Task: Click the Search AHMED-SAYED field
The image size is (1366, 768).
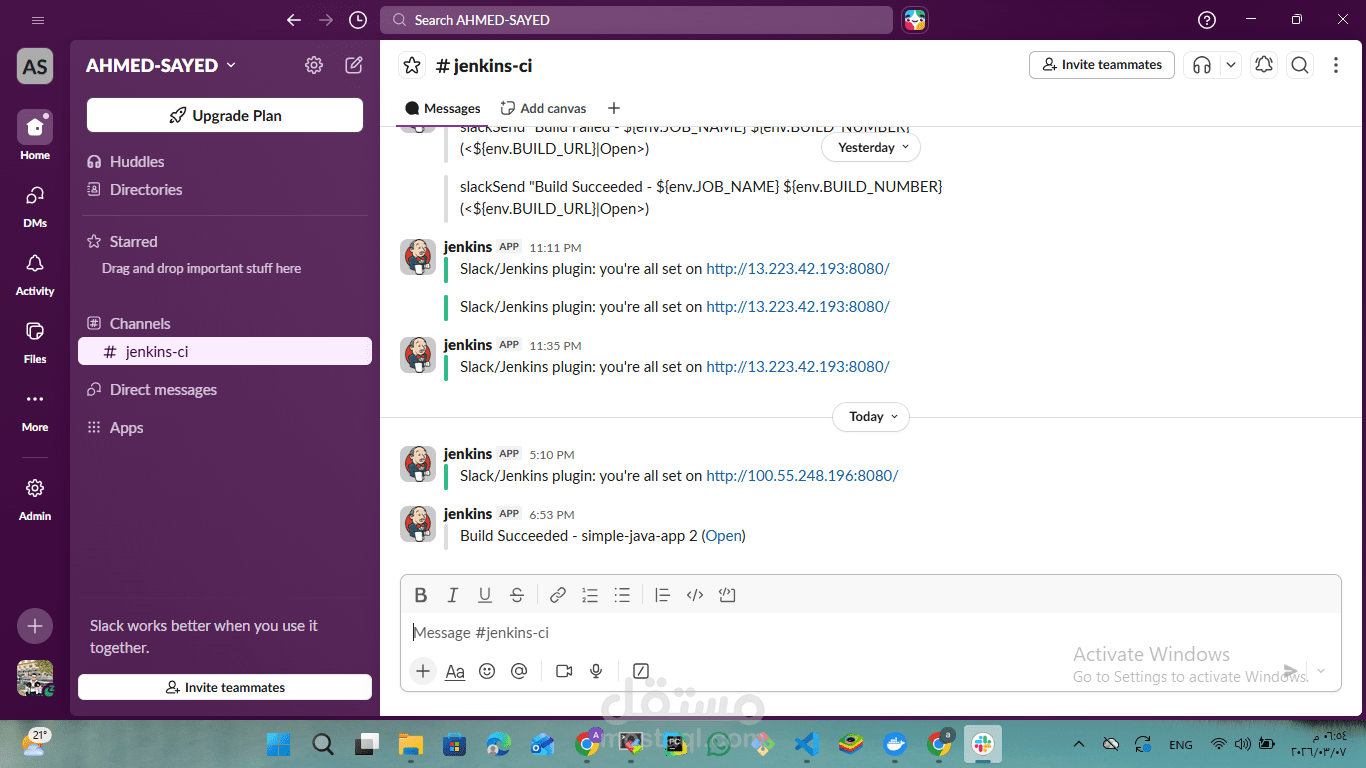Action: (x=636, y=20)
